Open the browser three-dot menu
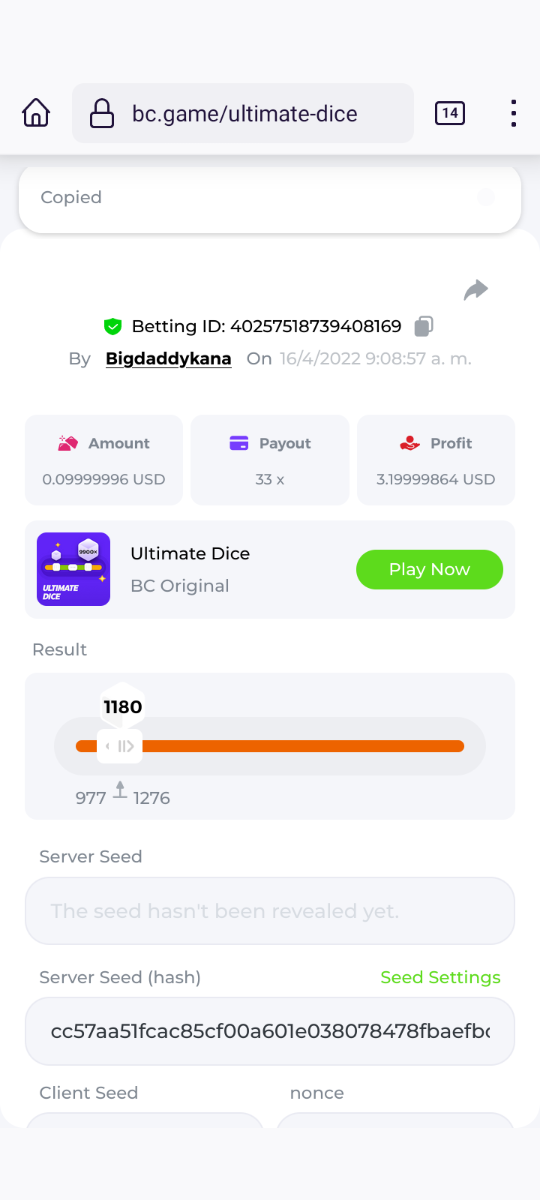 (x=513, y=113)
